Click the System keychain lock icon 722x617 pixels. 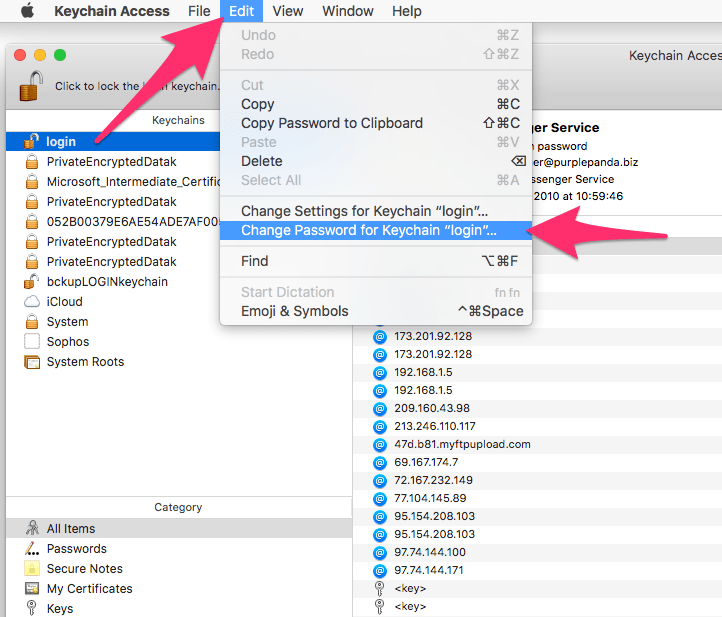point(32,321)
